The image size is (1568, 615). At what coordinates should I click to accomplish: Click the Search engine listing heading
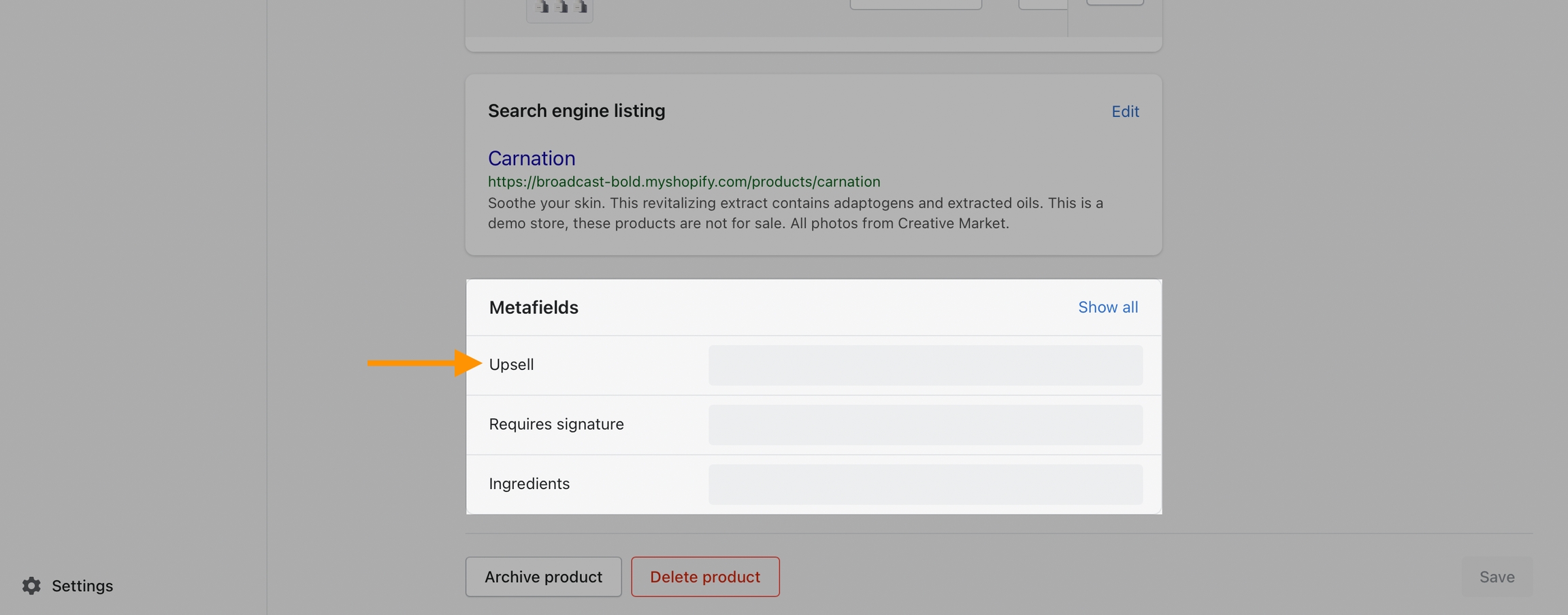coord(576,110)
